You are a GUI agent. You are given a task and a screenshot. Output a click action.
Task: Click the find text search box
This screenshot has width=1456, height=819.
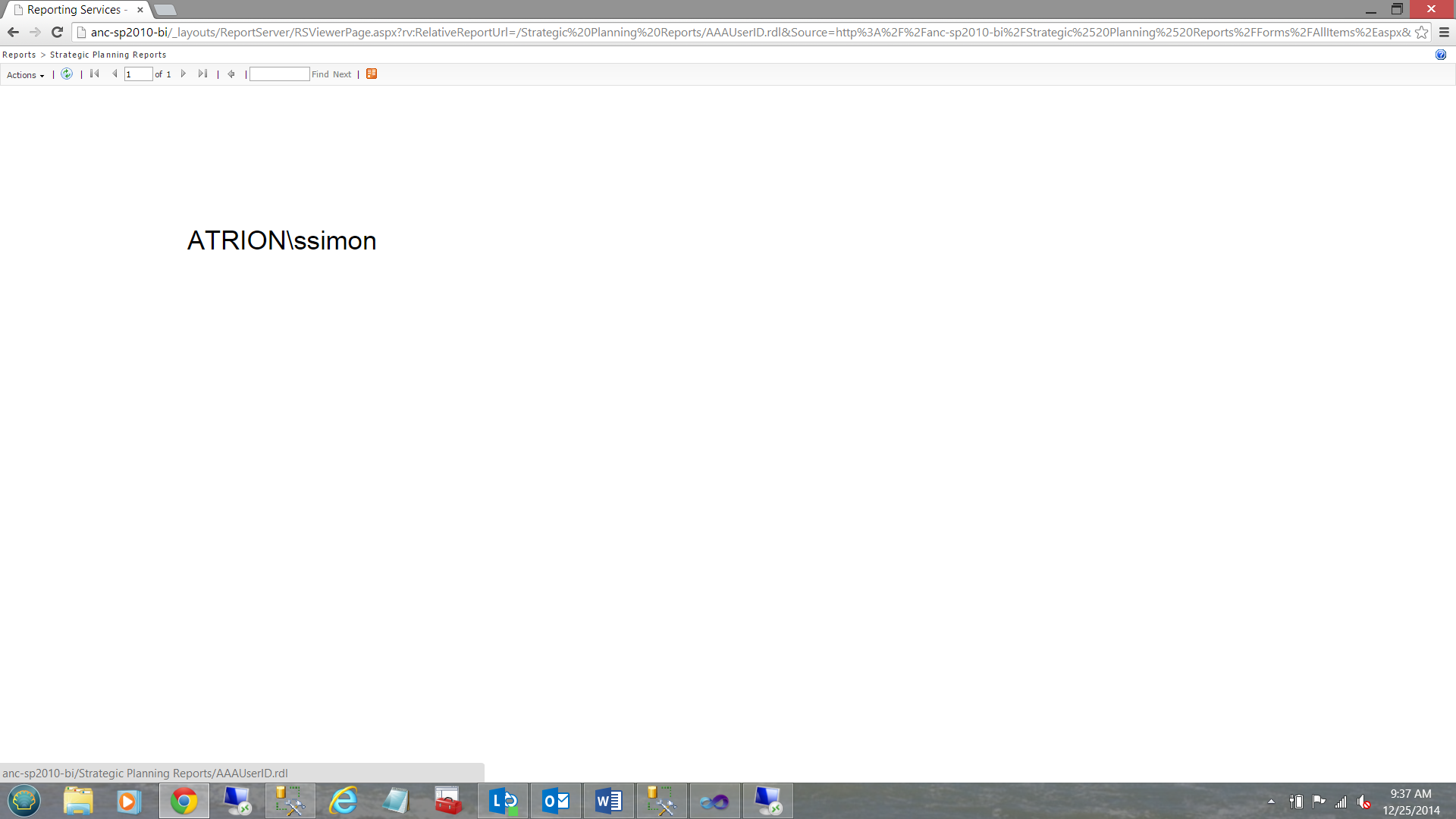pos(279,74)
